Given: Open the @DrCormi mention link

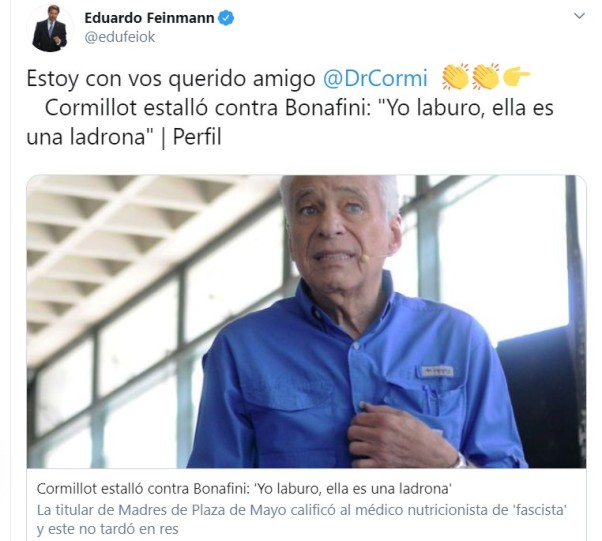Looking at the screenshot, I should [375, 78].
